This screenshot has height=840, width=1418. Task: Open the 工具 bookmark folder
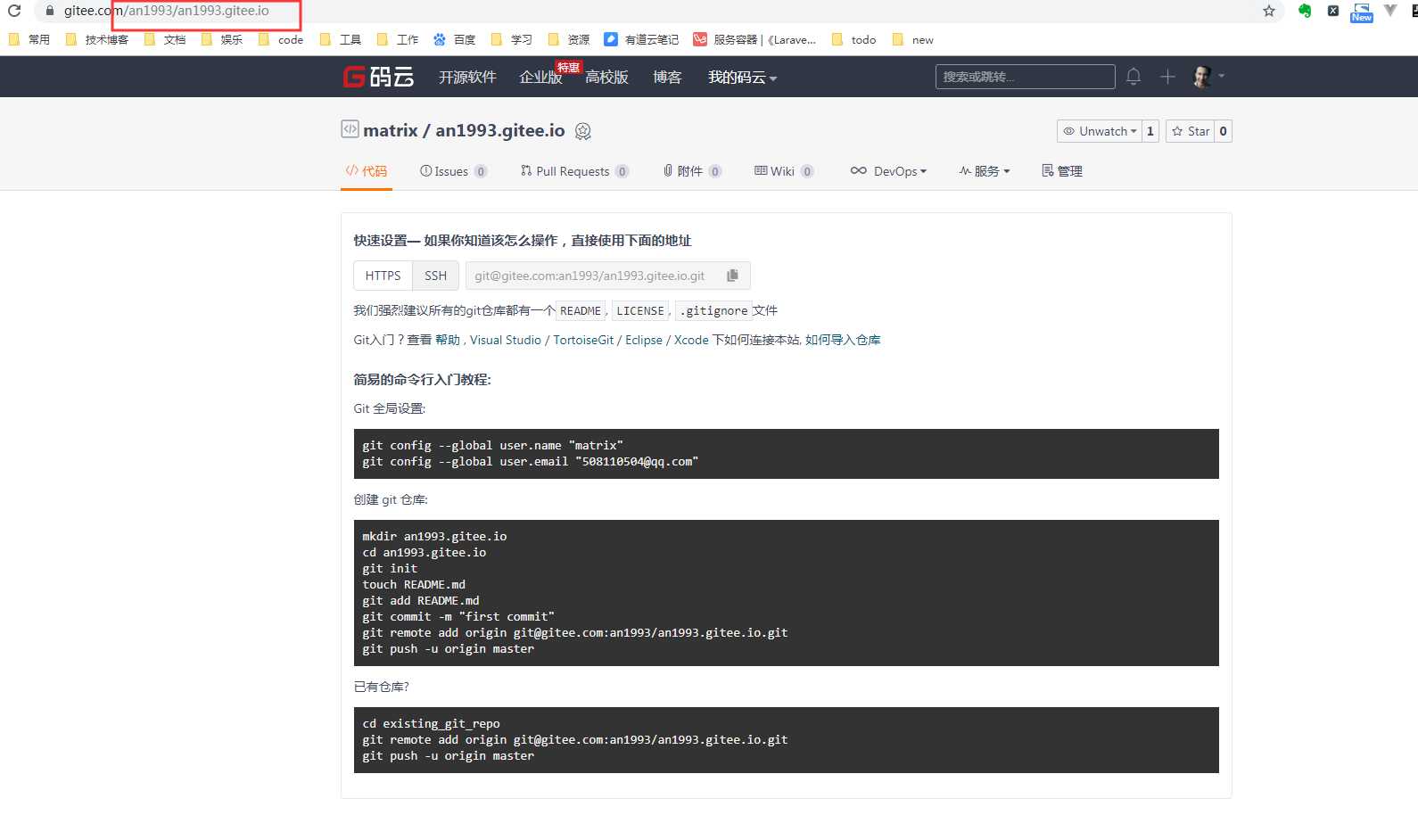click(x=341, y=39)
